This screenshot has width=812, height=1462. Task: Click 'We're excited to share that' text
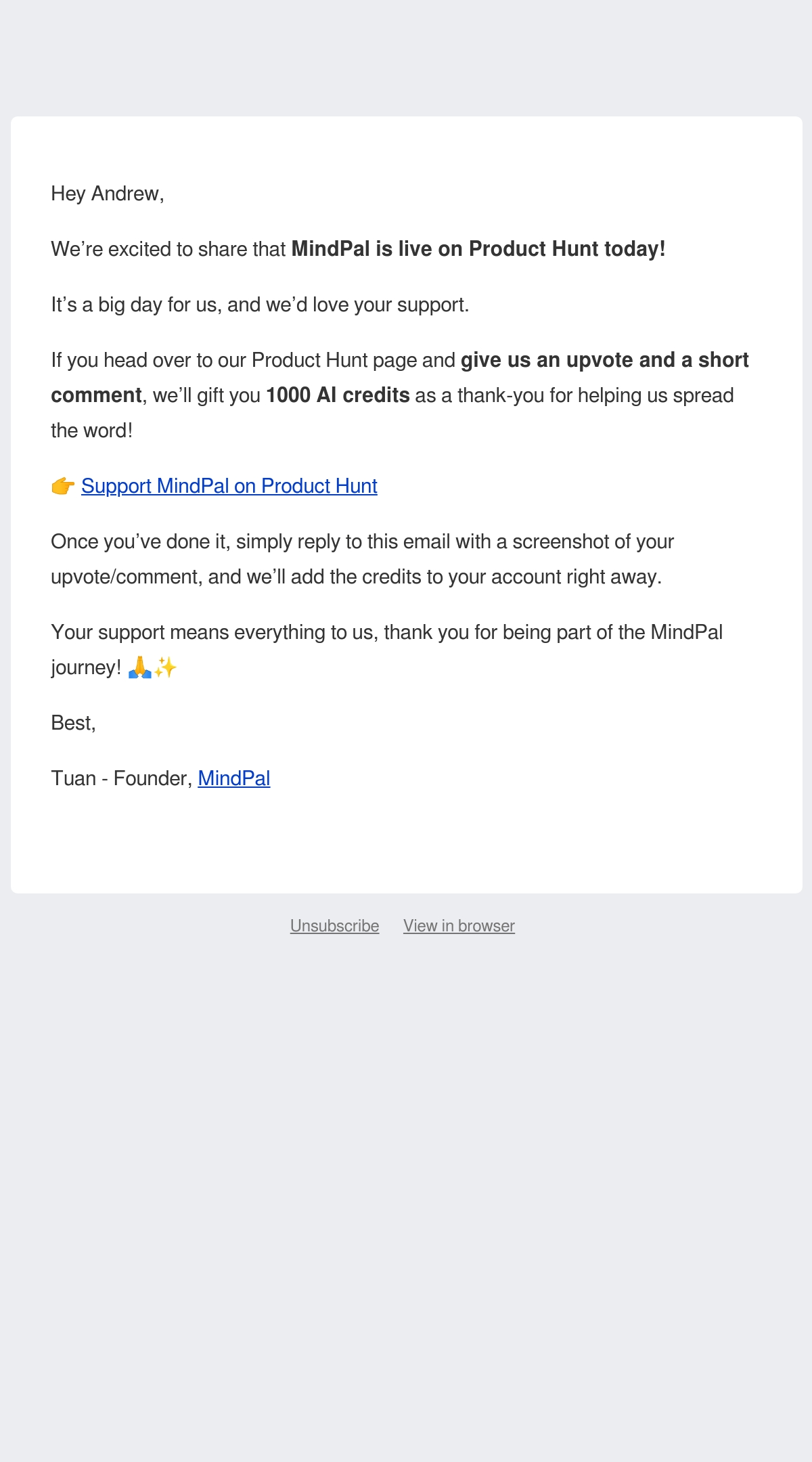click(168, 249)
